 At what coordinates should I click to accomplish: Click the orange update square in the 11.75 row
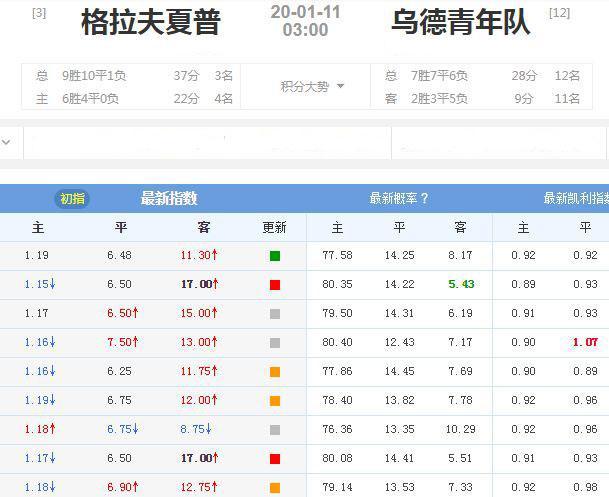[x=275, y=372]
